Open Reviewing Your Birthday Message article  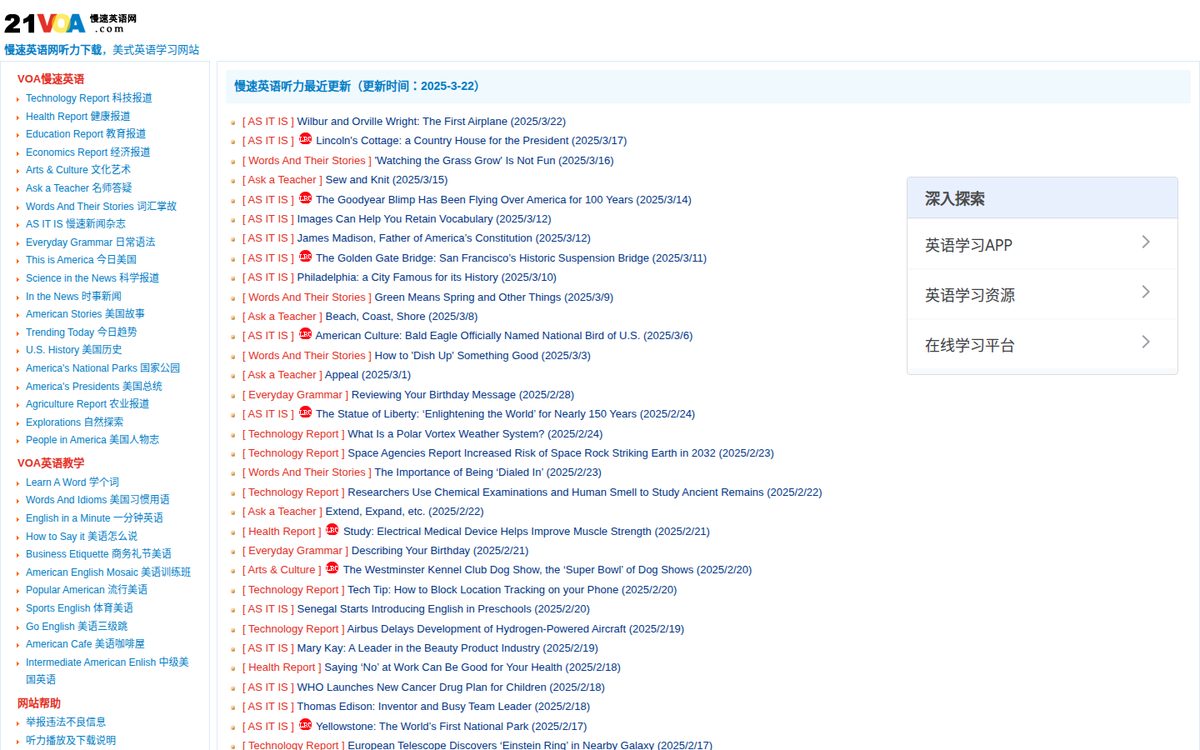[x=463, y=395]
